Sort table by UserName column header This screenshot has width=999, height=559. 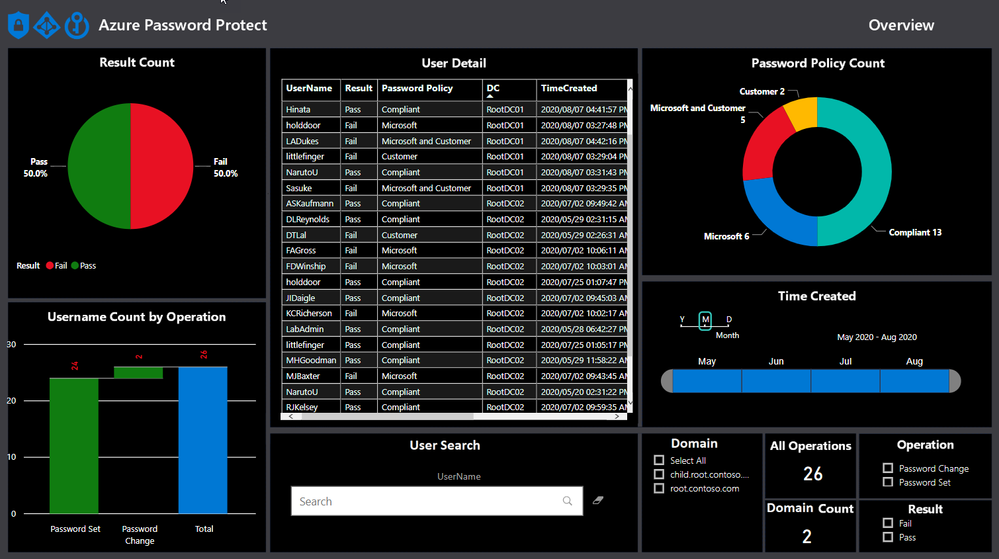pyautogui.click(x=309, y=88)
